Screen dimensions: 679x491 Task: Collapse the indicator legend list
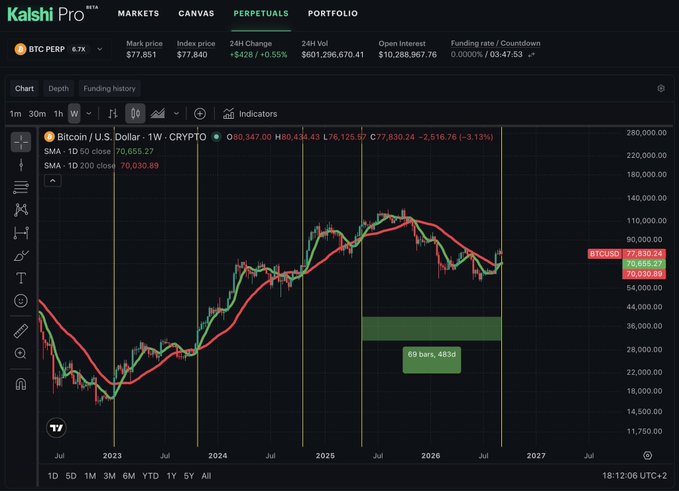(x=52, y=181)
